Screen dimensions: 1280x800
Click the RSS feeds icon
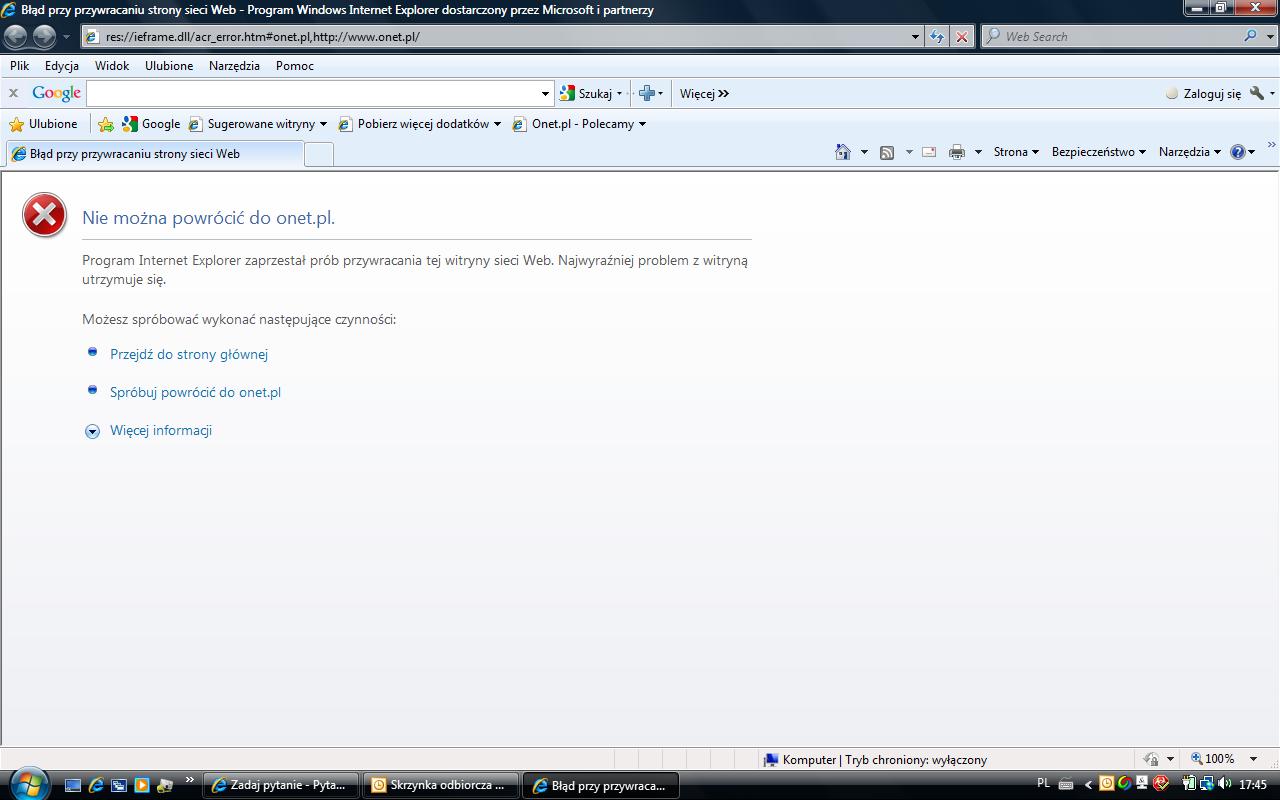886,152
